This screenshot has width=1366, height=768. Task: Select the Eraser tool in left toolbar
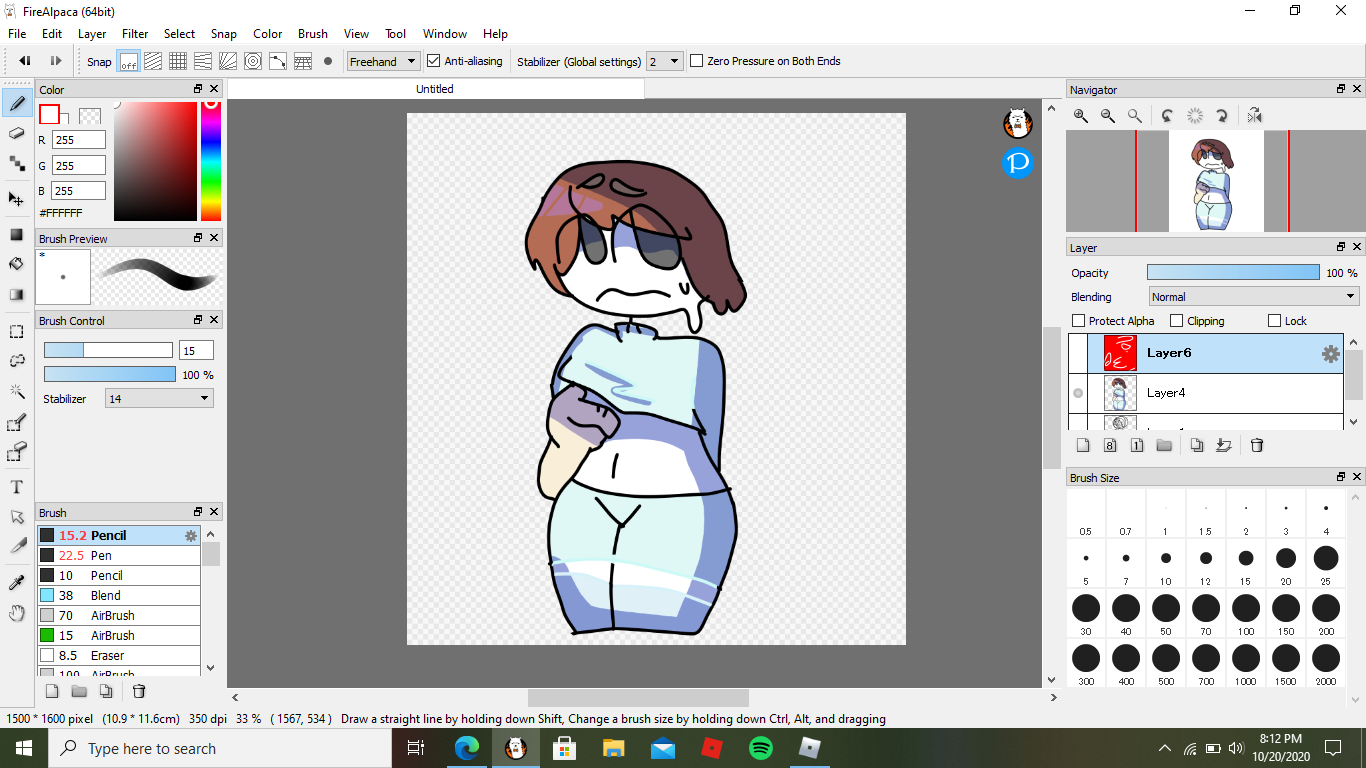coord(17,133)
